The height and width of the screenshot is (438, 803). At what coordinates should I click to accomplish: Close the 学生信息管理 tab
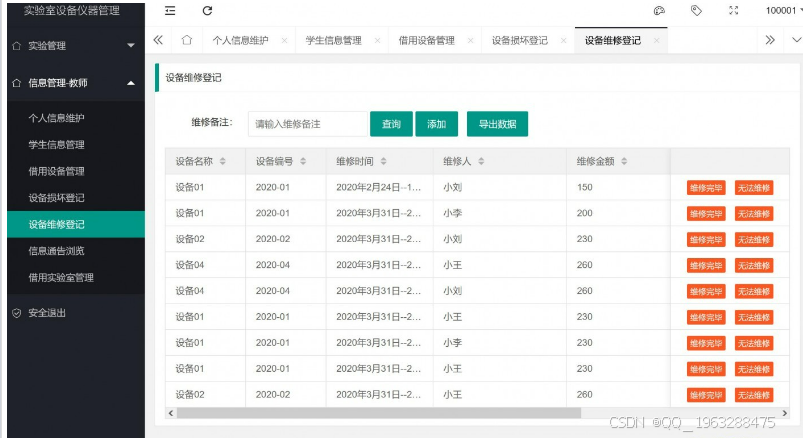[x=377, y=40]
